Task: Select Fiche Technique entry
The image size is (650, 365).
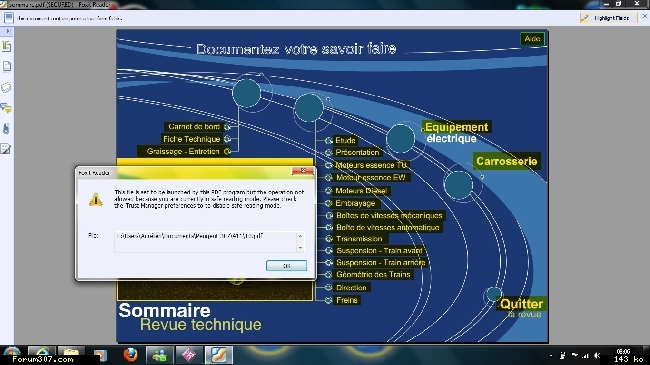Action: (191, 139)
